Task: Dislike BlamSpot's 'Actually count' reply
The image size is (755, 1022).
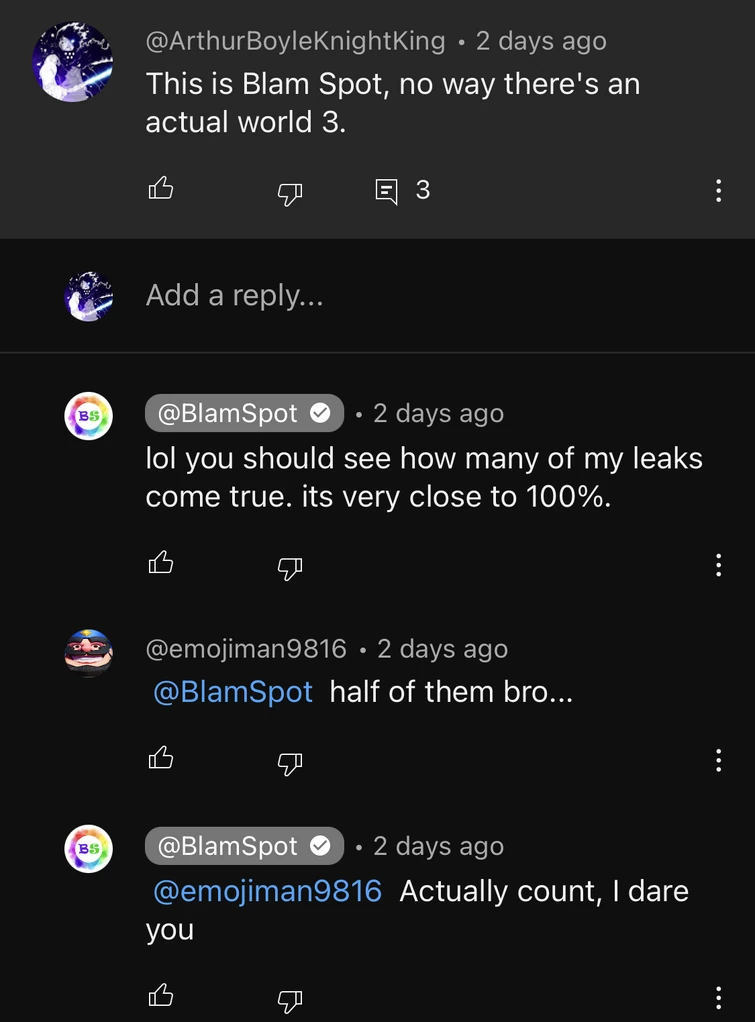Action: (289, 998)
